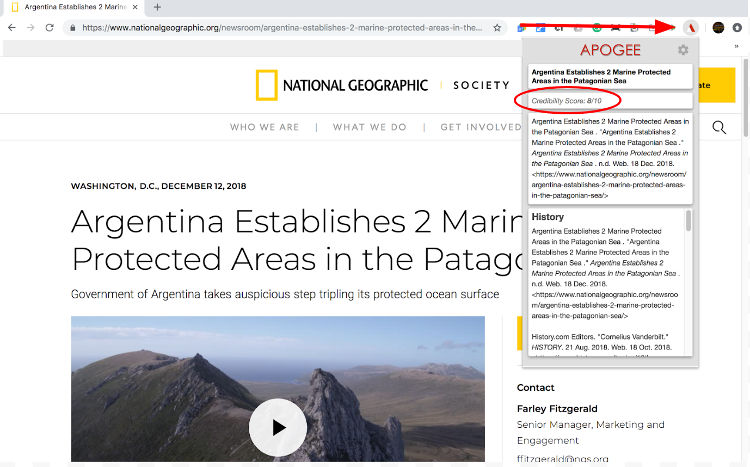Click the subheading about tripling ocean surface
This screenshot has height=467, width=750.
tap(285, 294)
